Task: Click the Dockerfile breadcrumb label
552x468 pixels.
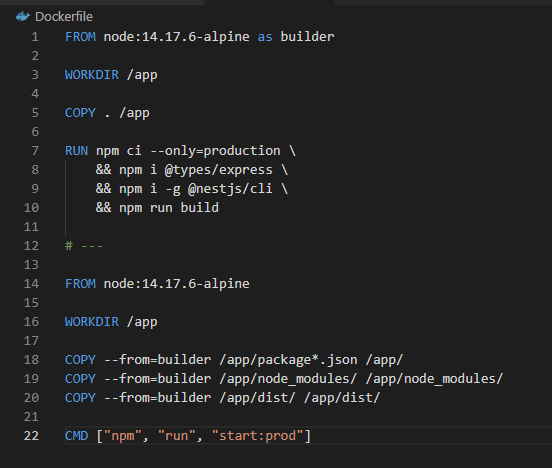Action: [x=64, y=17]
